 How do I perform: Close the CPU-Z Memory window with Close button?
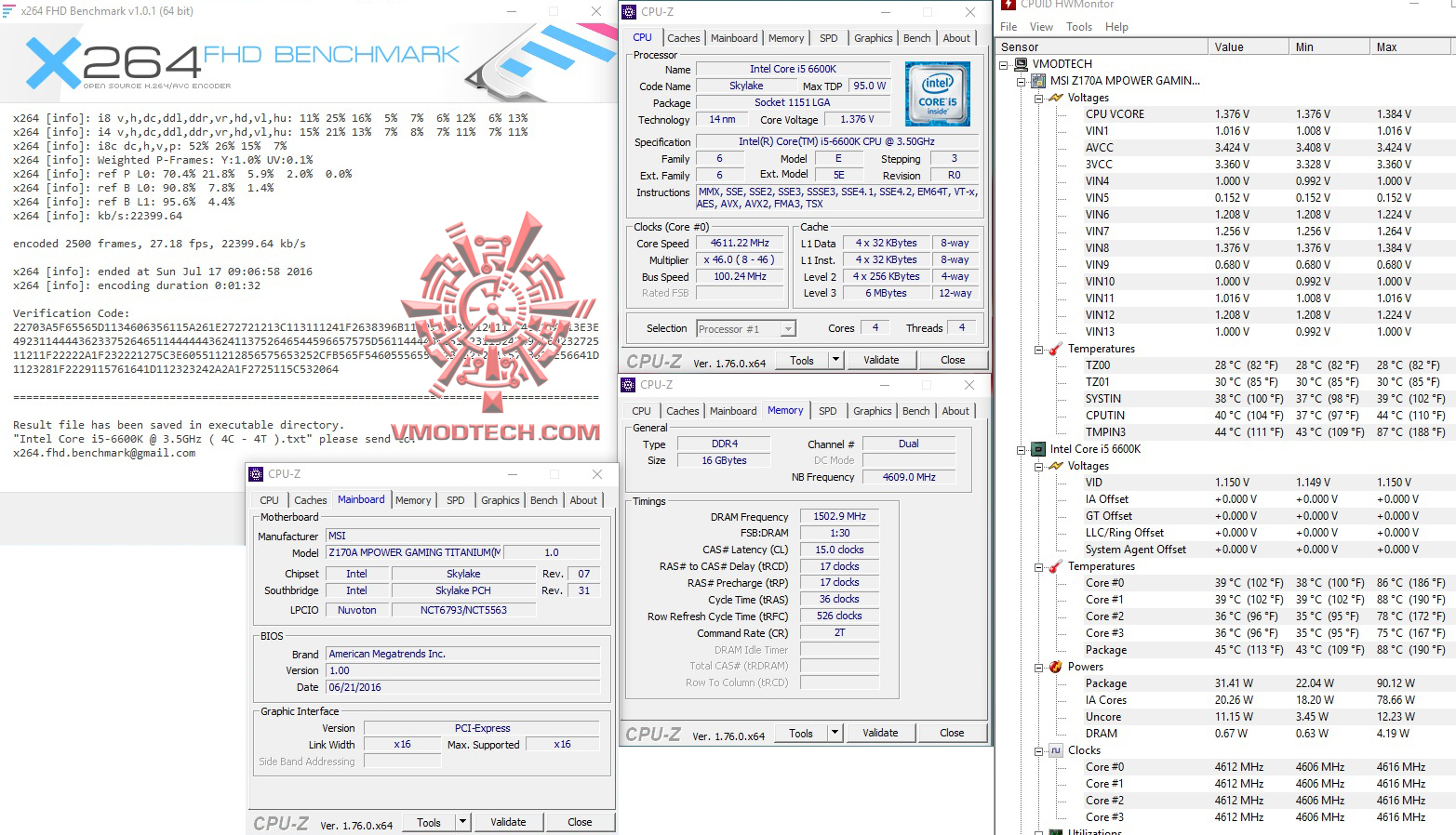(x=952, y=733)
